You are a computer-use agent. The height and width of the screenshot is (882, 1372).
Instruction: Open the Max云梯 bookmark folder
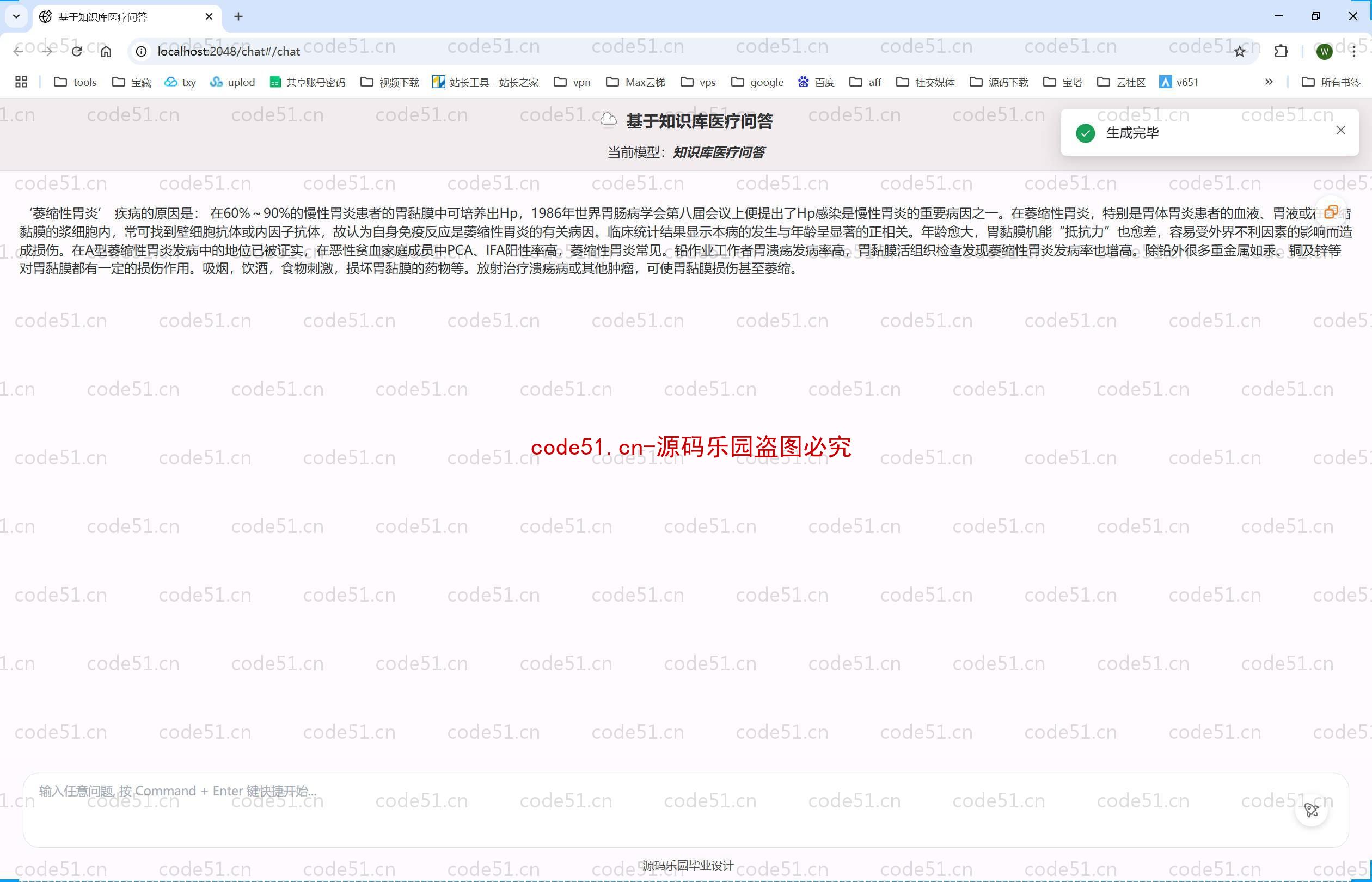(x=635, y=82)
